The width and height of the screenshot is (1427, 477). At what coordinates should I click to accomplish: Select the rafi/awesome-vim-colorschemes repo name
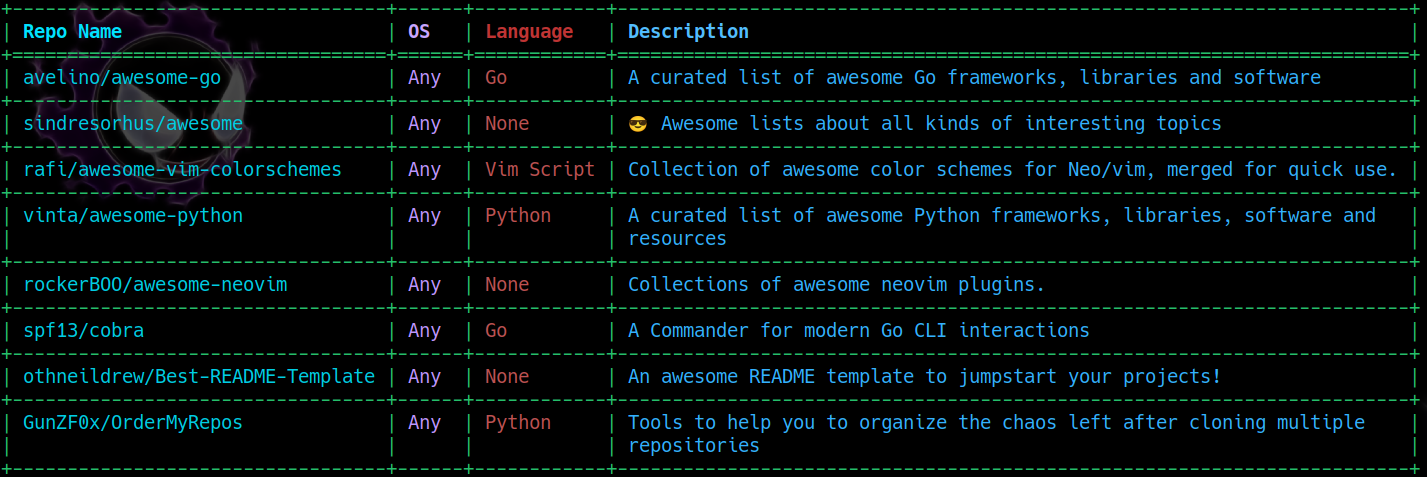click(182, 169)
